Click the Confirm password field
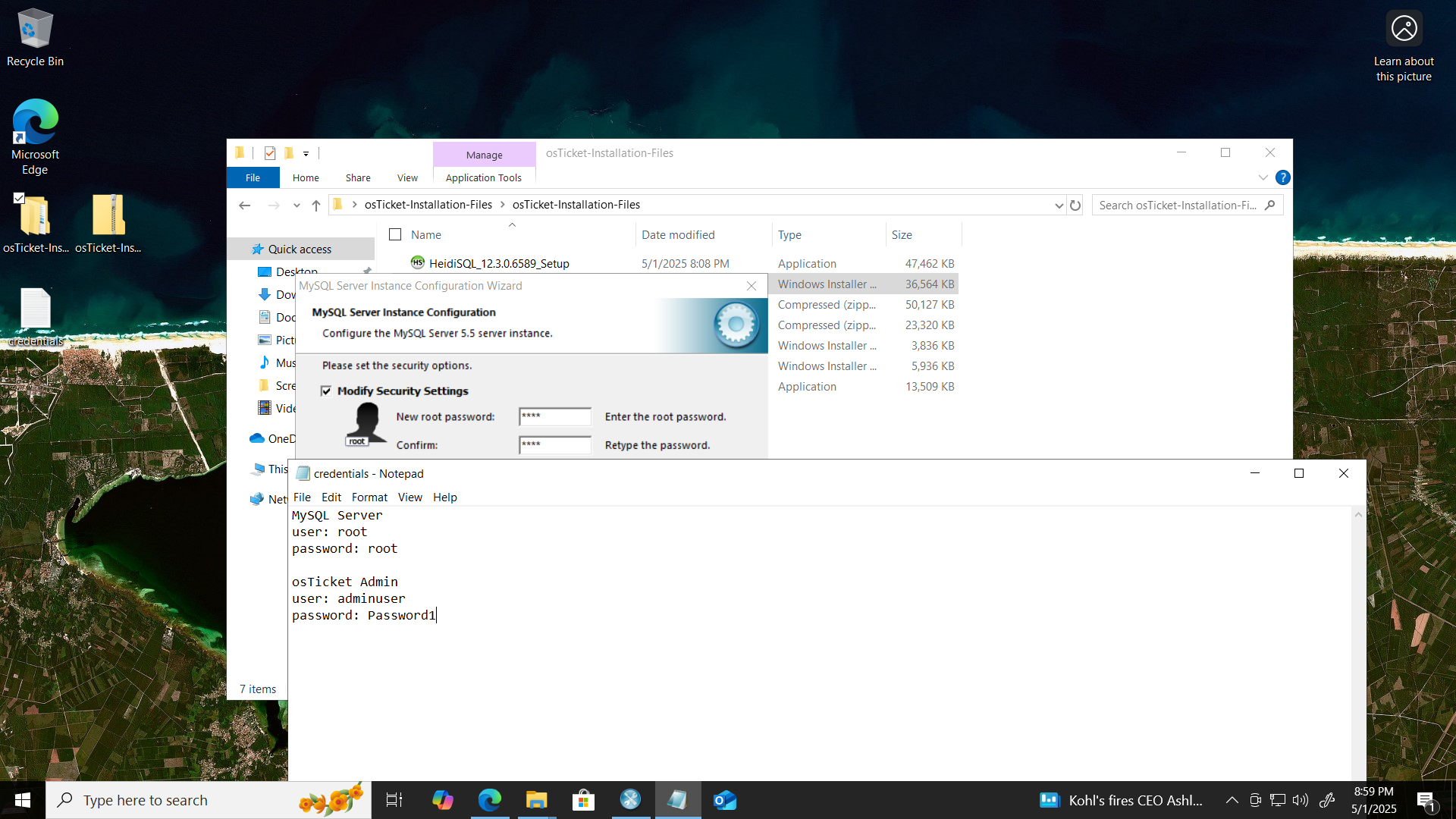The image size is (1456, 819). pos(555,444)
